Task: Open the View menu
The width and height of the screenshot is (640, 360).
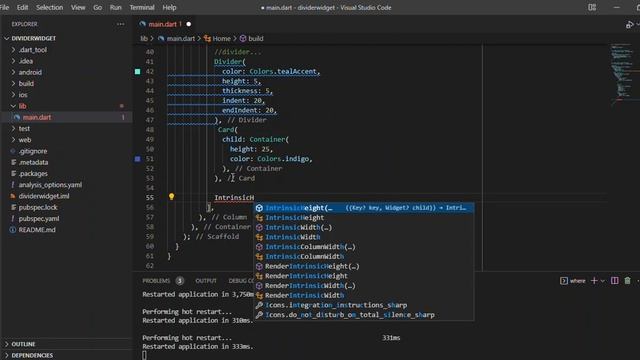Action: tap(78, 7)
